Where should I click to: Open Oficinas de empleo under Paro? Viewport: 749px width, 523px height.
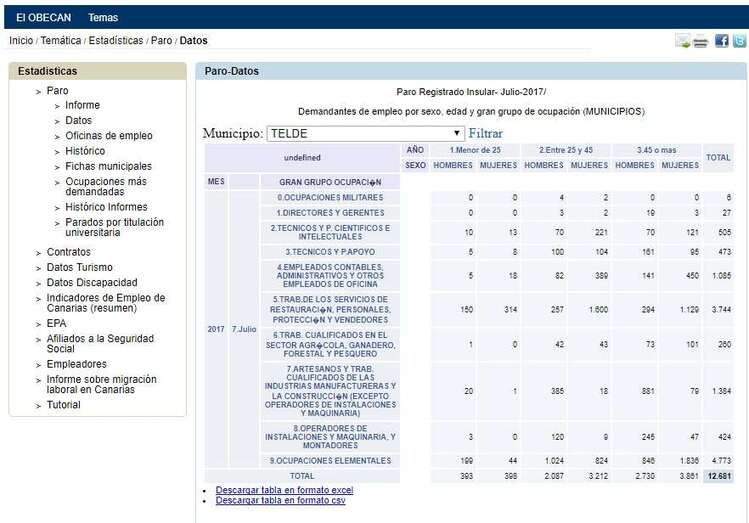[109, 136]
